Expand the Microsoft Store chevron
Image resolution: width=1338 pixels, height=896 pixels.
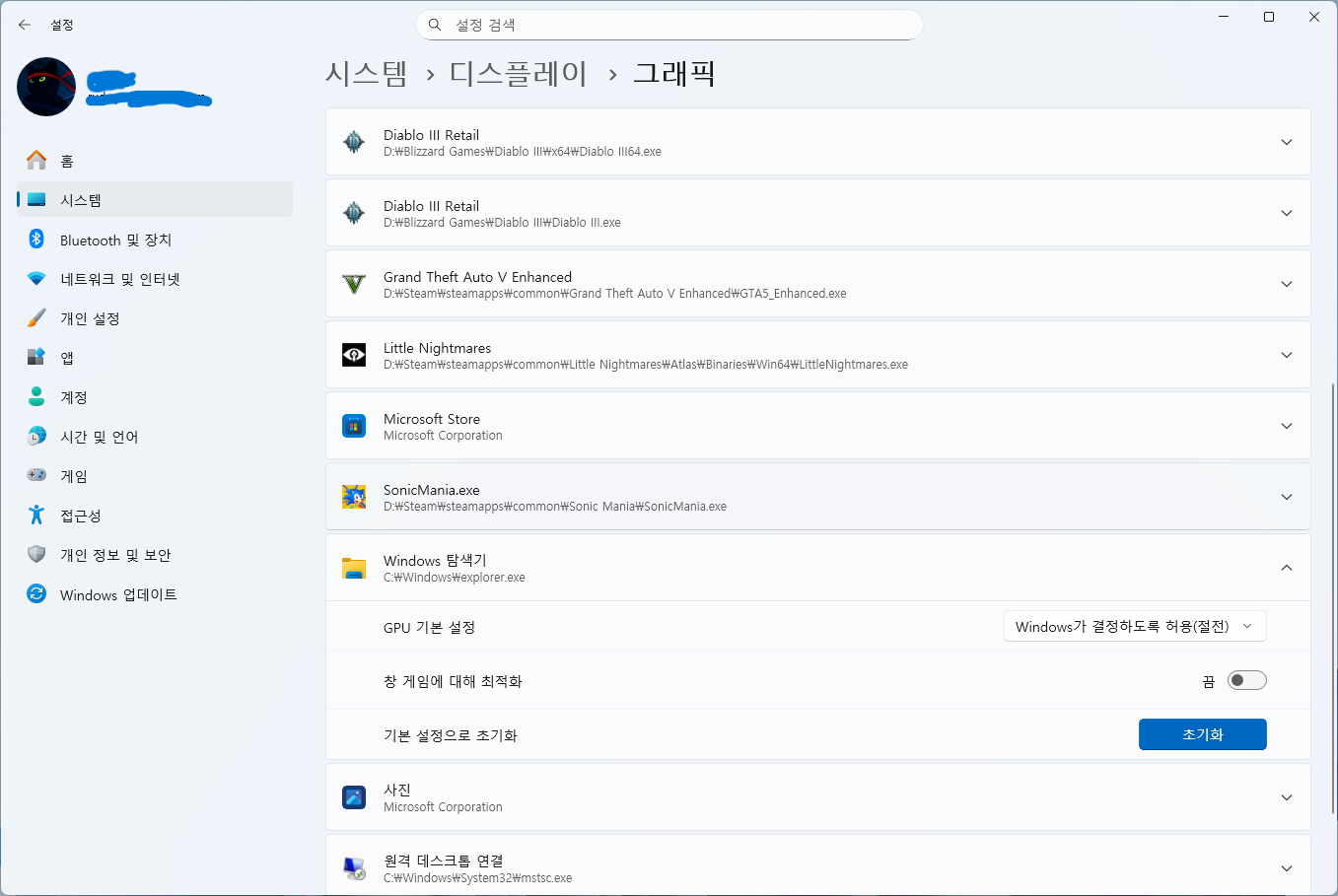[1287, 426]
